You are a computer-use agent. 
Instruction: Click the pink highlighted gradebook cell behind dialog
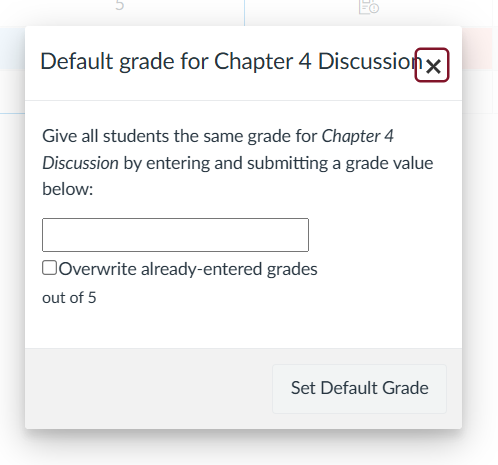click(x=477, y=48)
